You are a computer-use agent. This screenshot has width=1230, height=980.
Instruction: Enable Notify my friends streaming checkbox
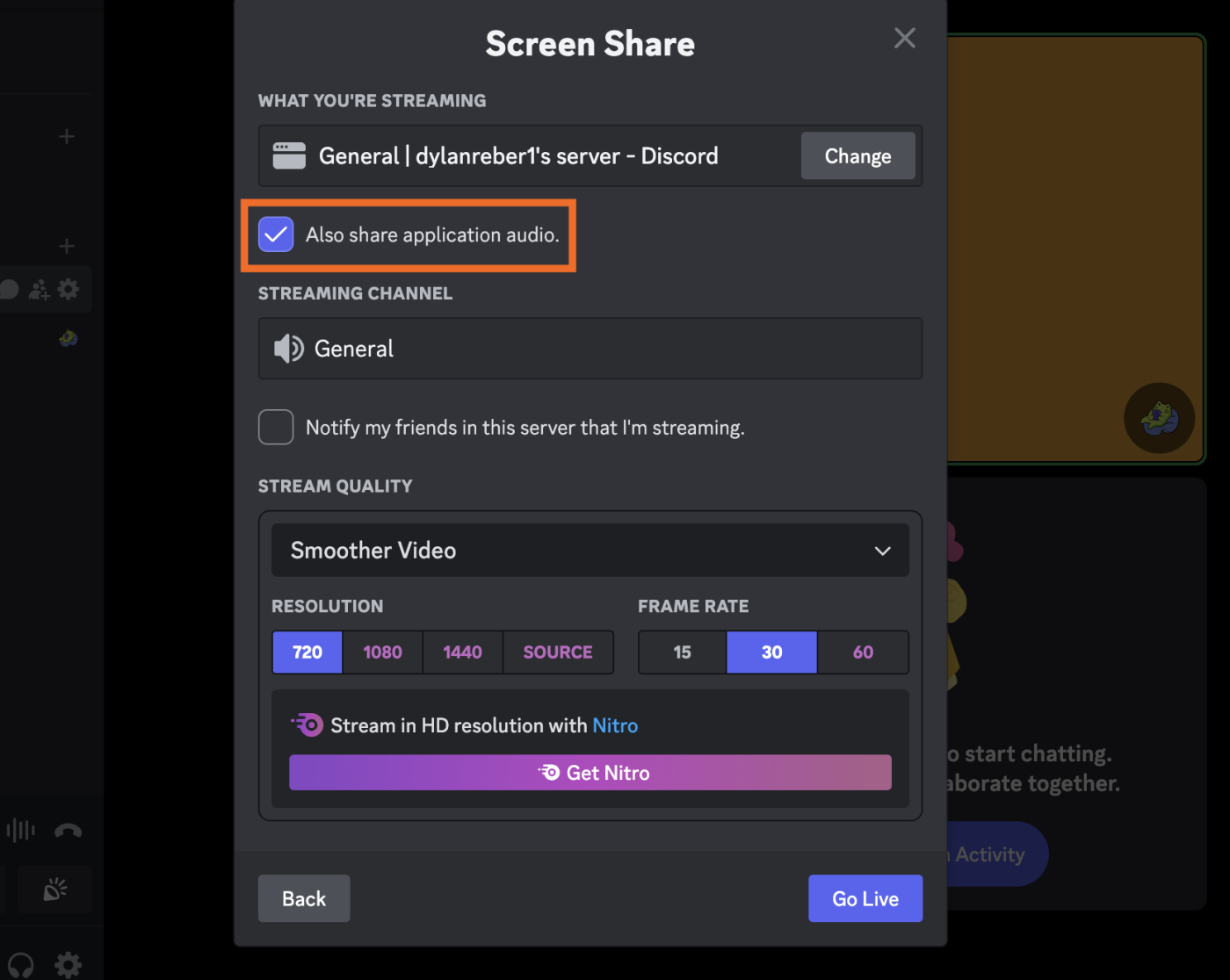(276, 428)
